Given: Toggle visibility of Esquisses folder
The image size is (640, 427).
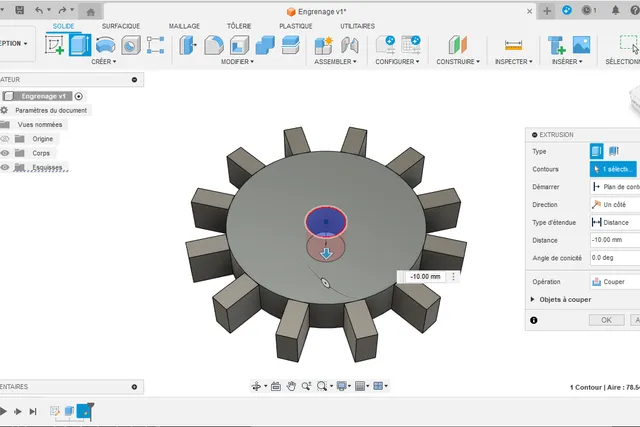Looking at the screenshot, I should point(4,167).
